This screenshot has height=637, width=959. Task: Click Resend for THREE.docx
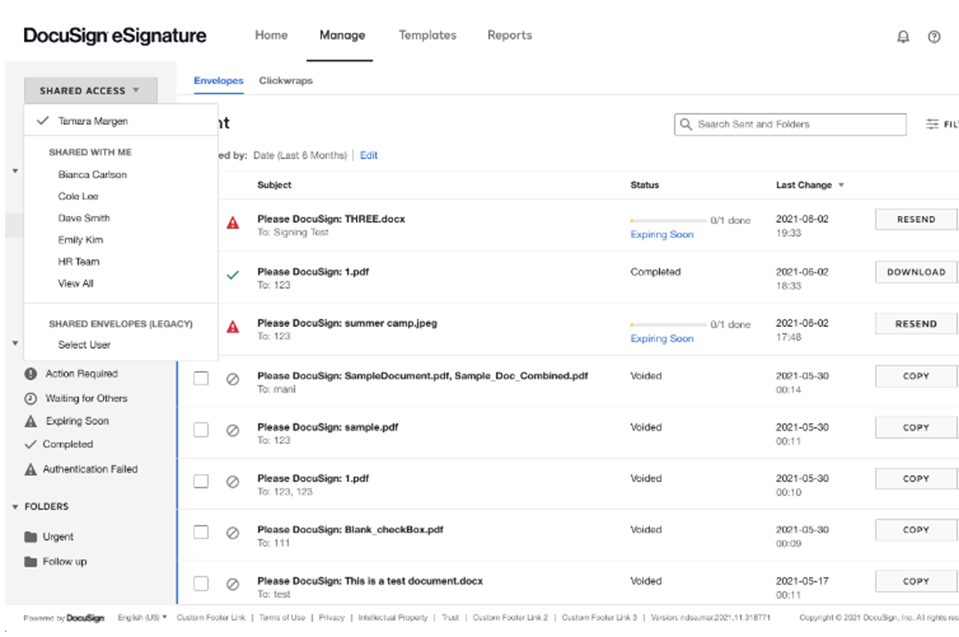(x=916, y=219)
